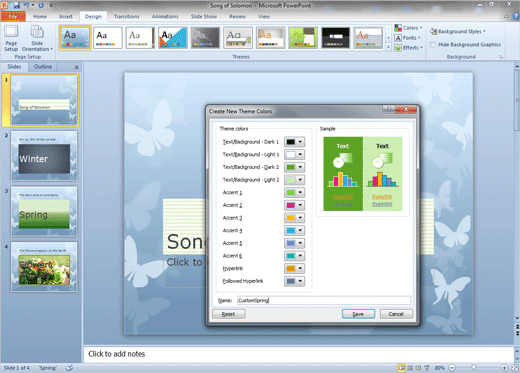Switch to the Insert ribbon tab
This screenshot has height=373, width=520.
tap(66, 16)
